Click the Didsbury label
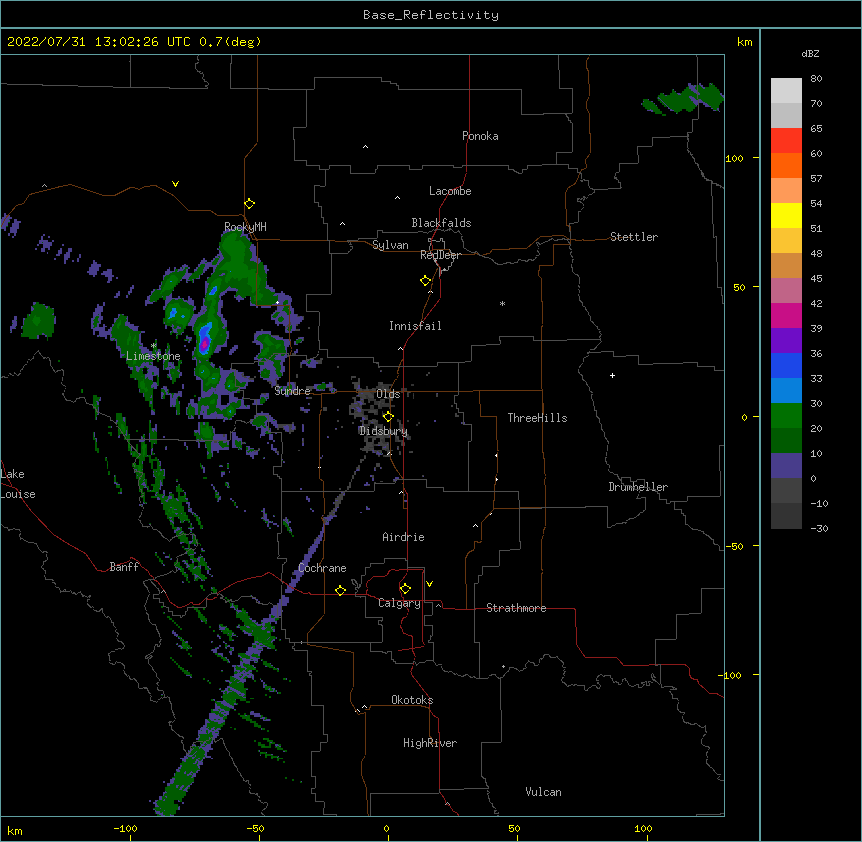The height and width of the screenshot is (842, 862). pos(383,431)
